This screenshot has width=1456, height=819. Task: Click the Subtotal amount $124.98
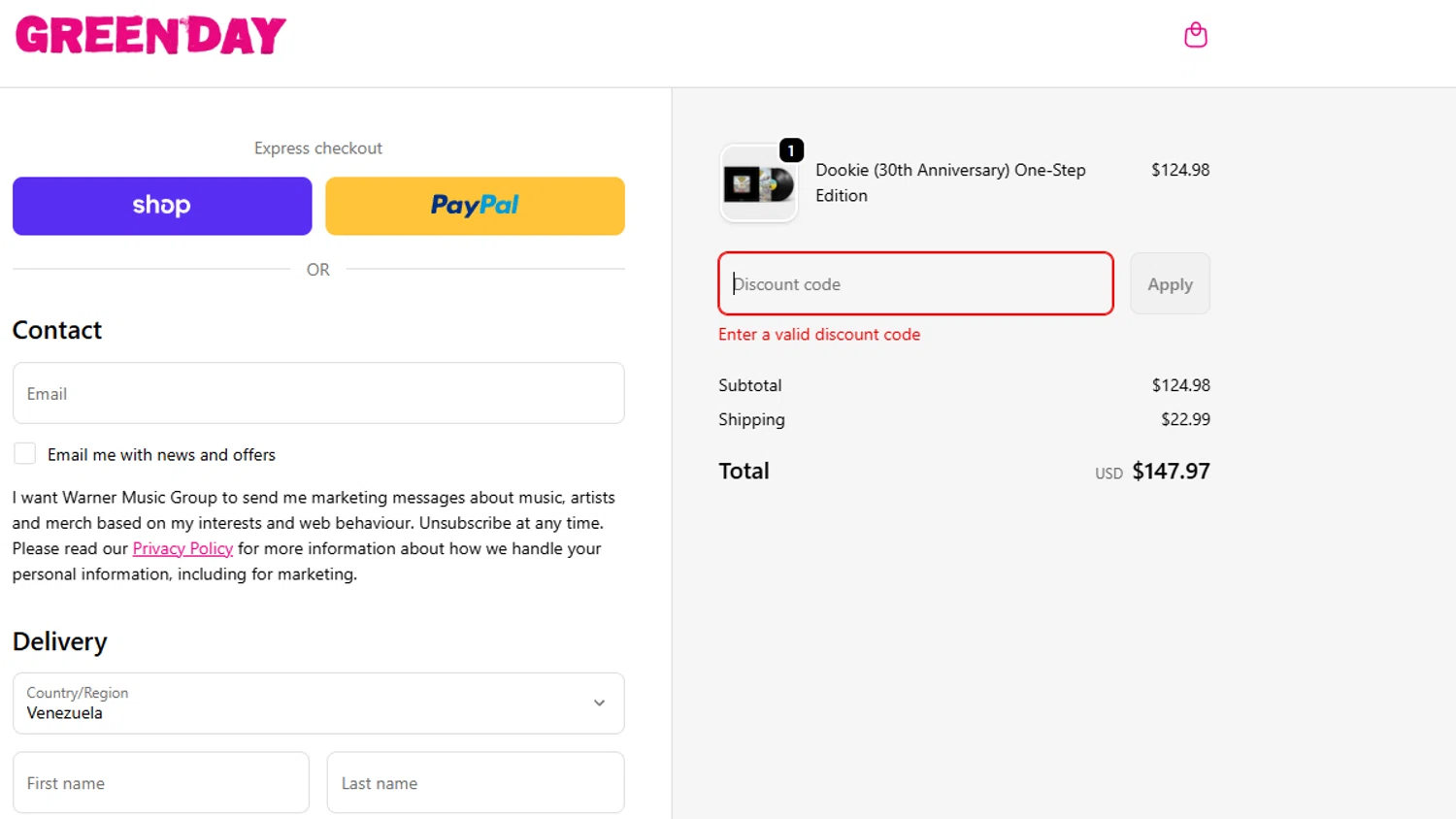point(1180,385)
